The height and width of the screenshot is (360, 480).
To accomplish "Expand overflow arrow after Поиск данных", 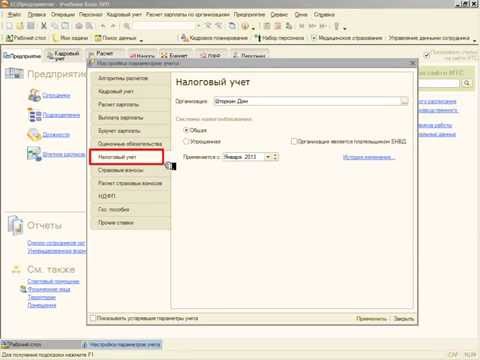I will pos(141,40).
